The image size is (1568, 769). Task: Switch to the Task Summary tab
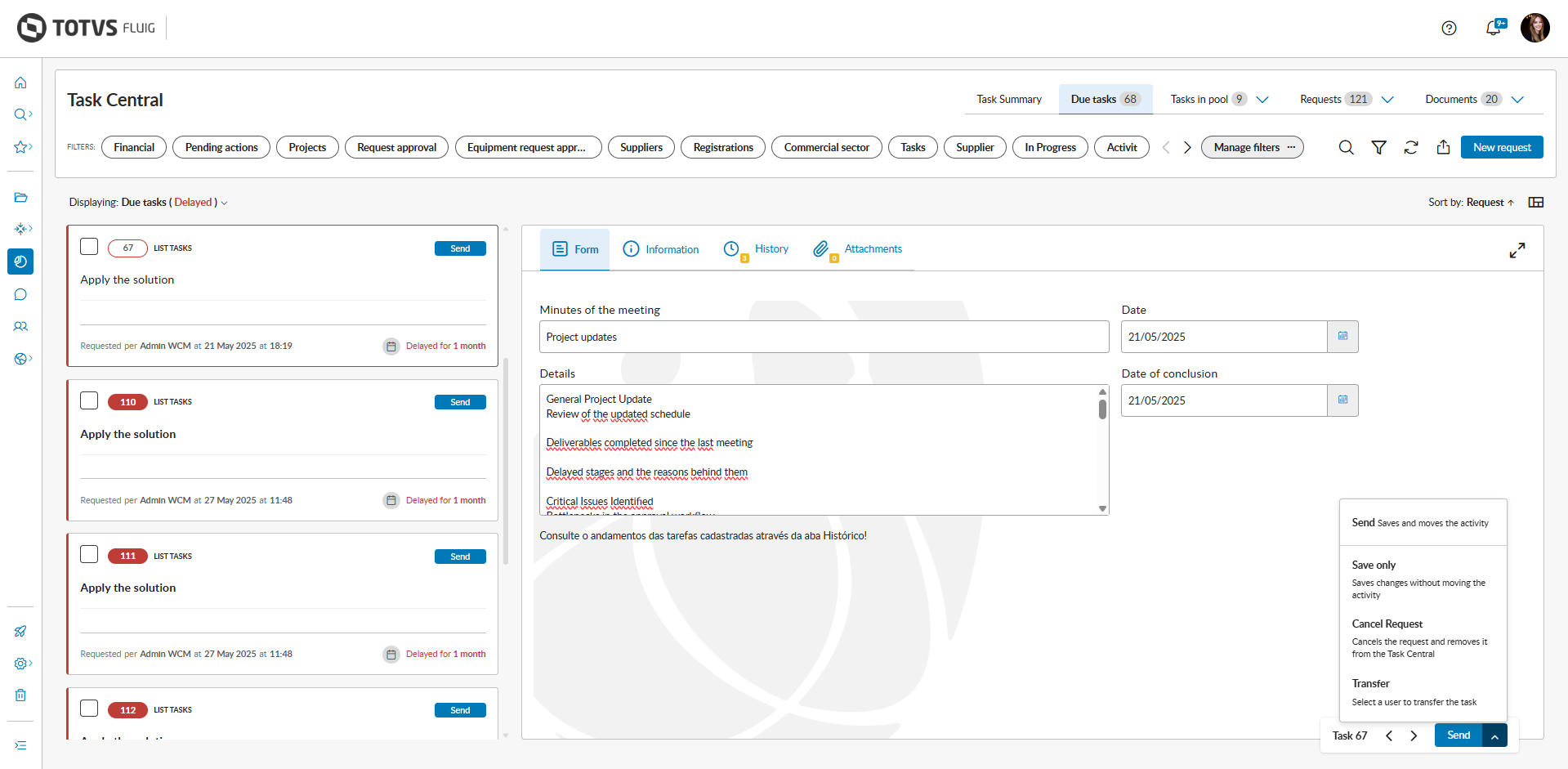[x=1009, y=99]
